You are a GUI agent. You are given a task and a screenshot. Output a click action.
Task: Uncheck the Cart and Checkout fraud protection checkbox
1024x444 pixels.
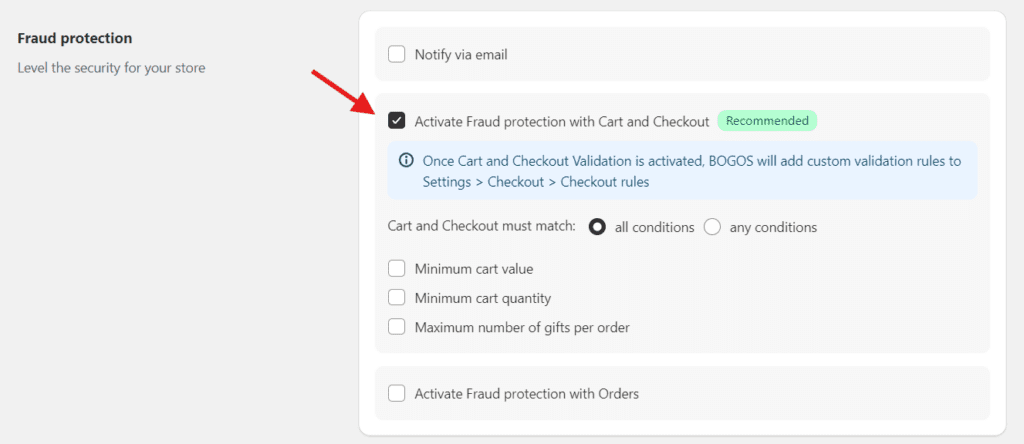point(397,121)
